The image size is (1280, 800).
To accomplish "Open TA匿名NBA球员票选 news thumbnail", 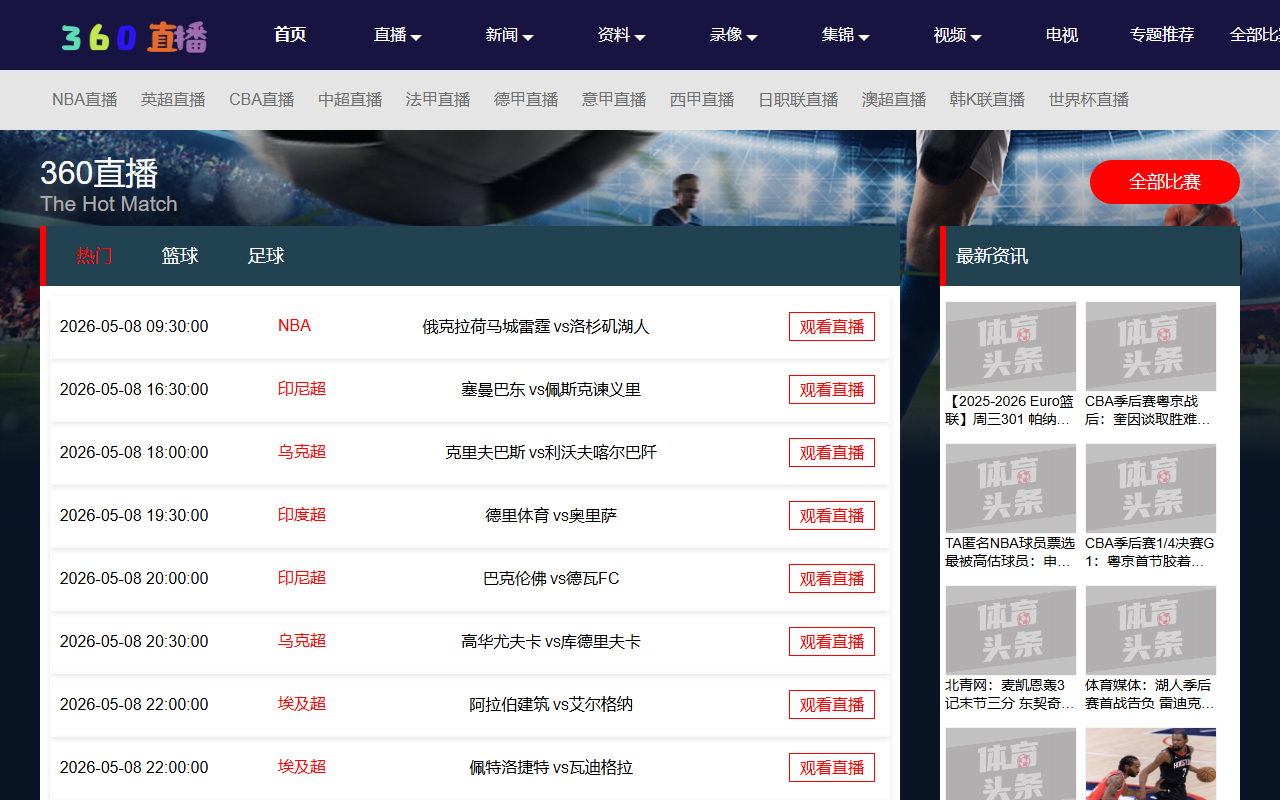I will pyautogui.click(x=1011, y=488).
